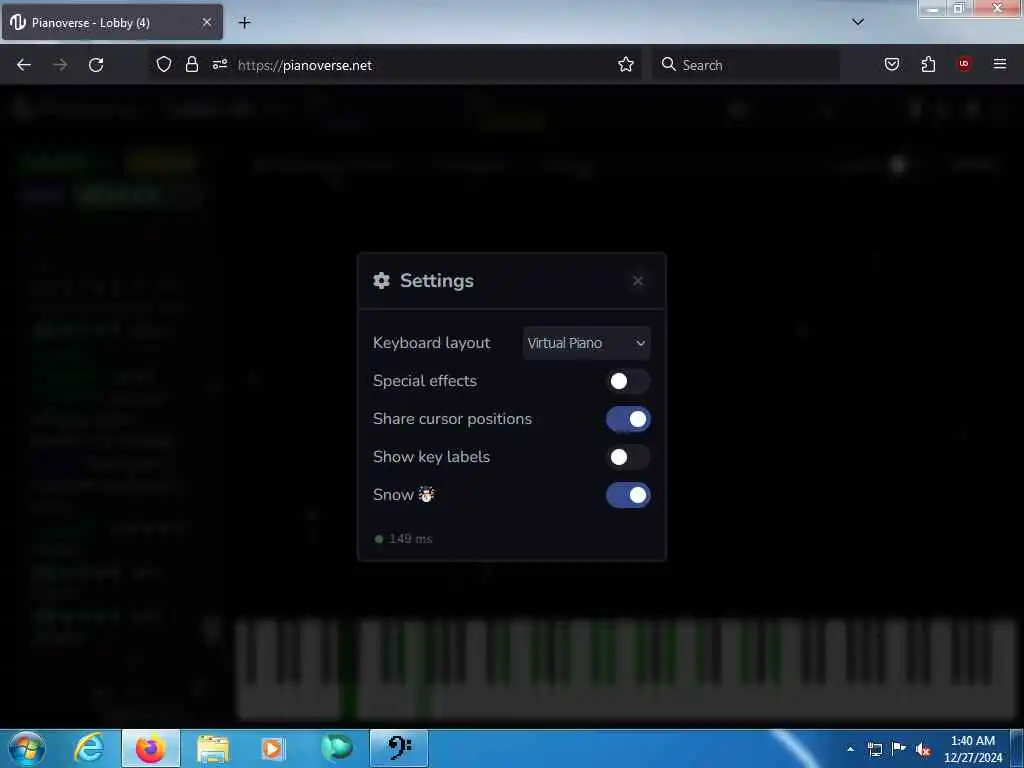Open Windows Explorer folder in taskbar
1024x768 pixels.
tap(213, 748)
